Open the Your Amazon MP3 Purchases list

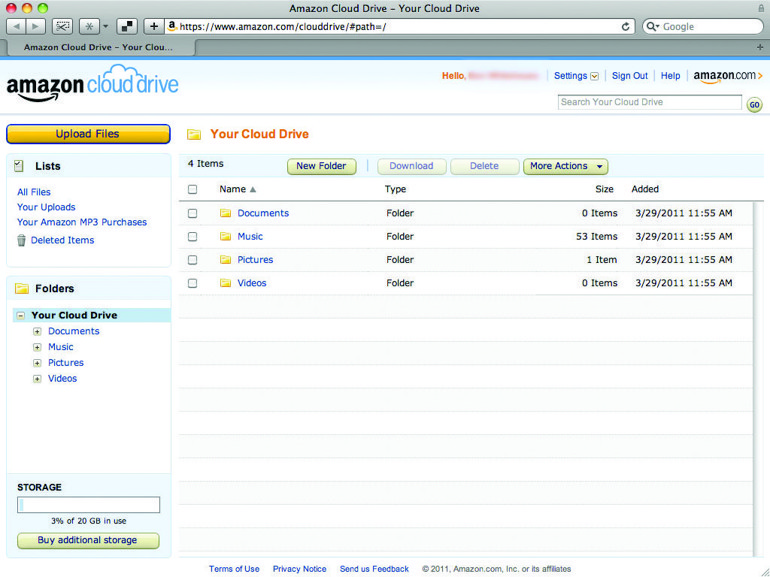coord(82,222)
